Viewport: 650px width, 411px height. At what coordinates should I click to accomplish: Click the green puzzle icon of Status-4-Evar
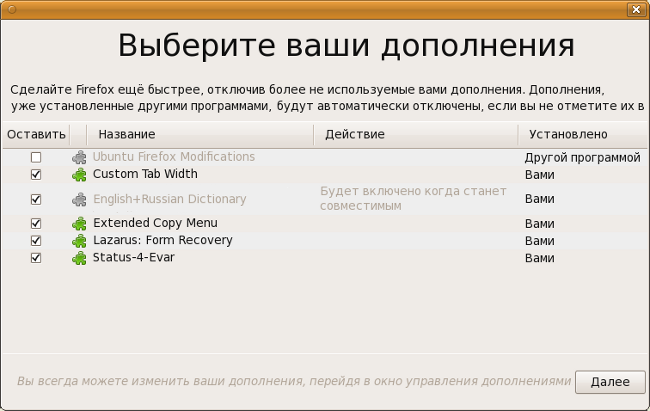pyautogui.click(x=79, y=258)
